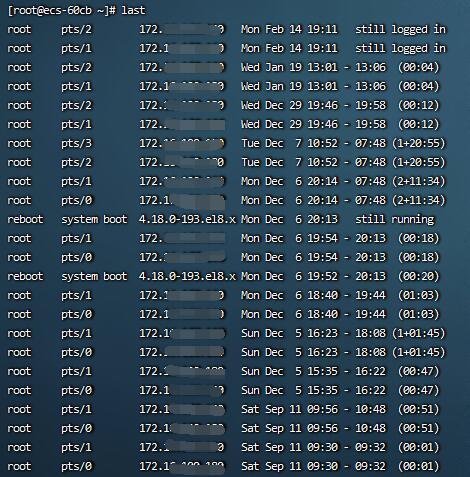Click kernel version beside 'still running' reboot

[187, 219]
